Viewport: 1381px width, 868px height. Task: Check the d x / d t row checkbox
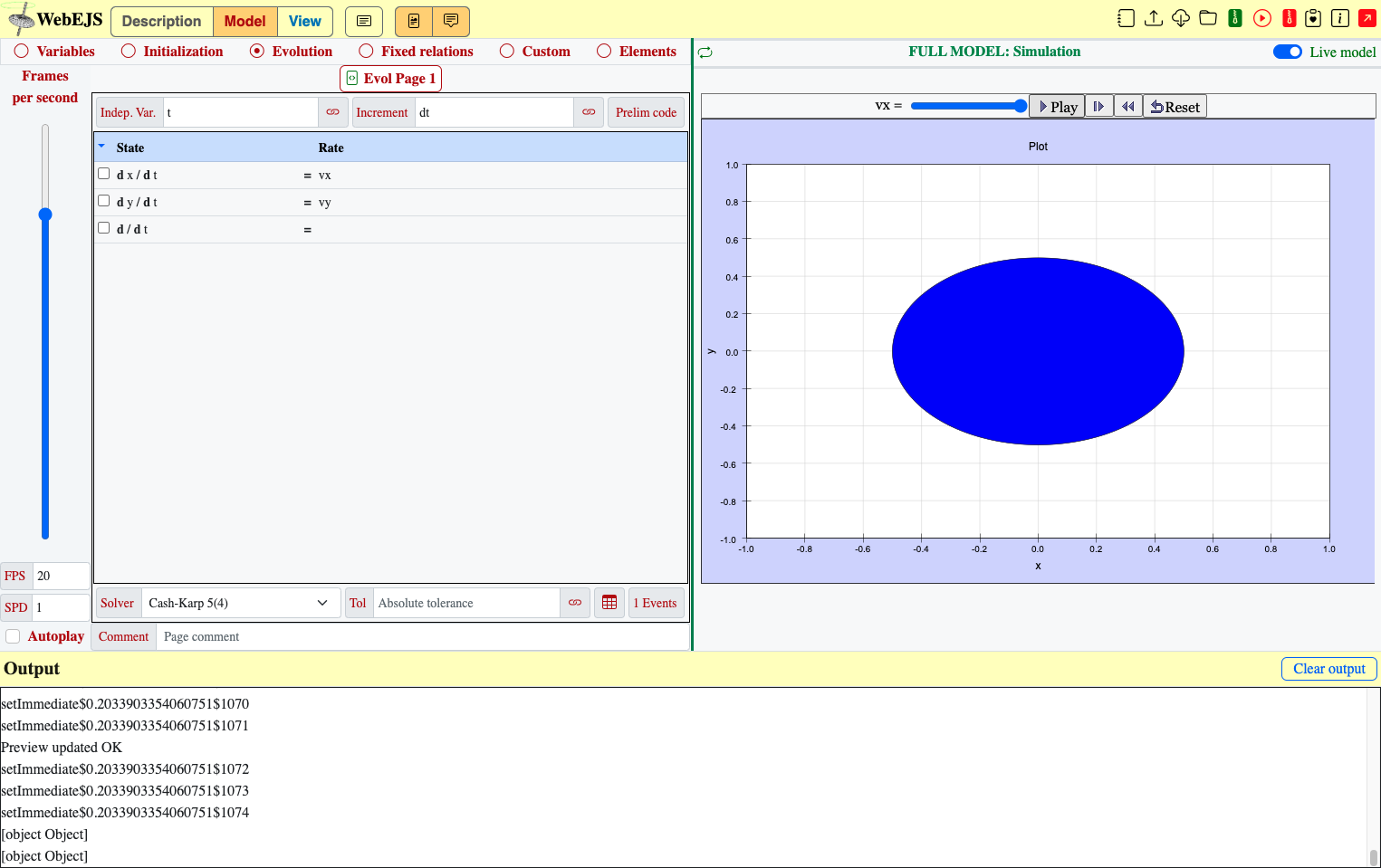click(104, 174)
